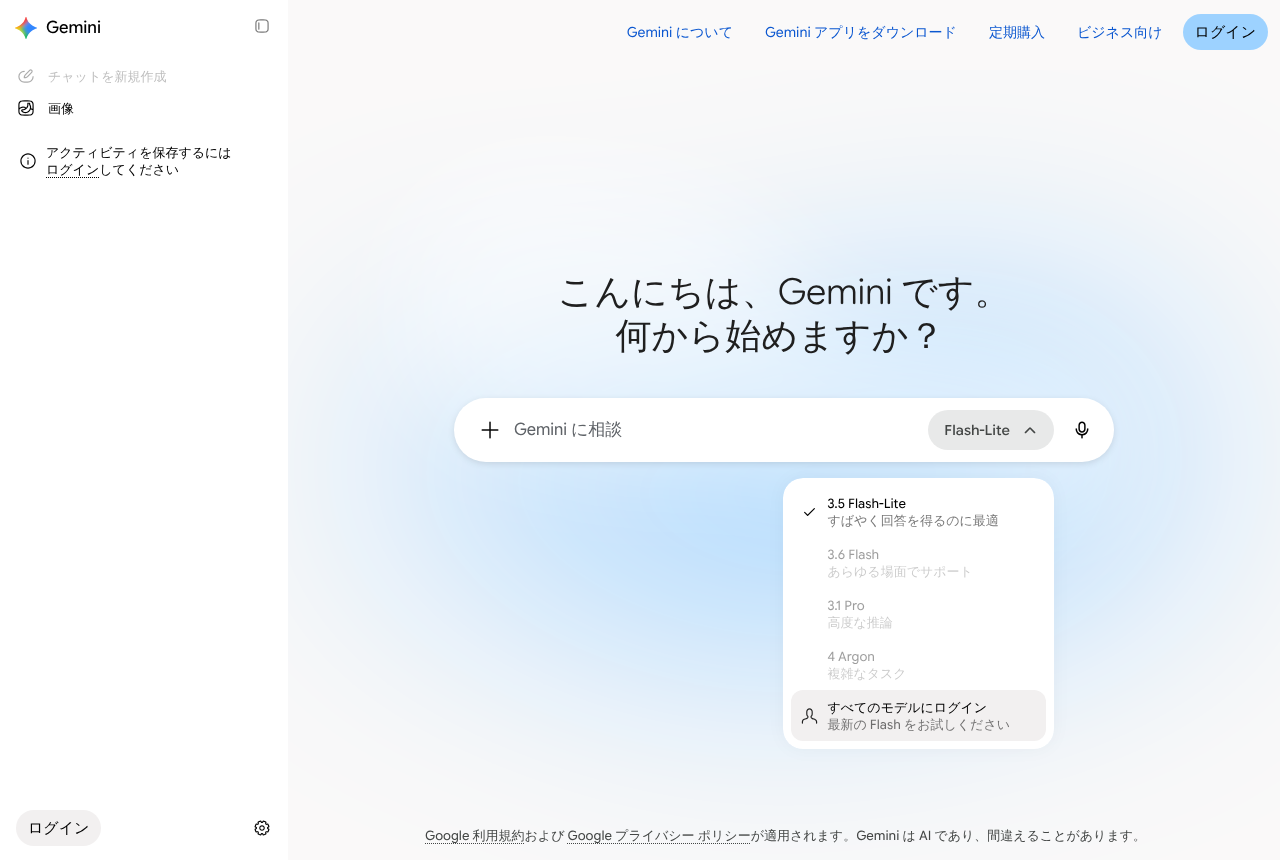Collapse the Flash-Lite model dropdown

pos(990,430)
